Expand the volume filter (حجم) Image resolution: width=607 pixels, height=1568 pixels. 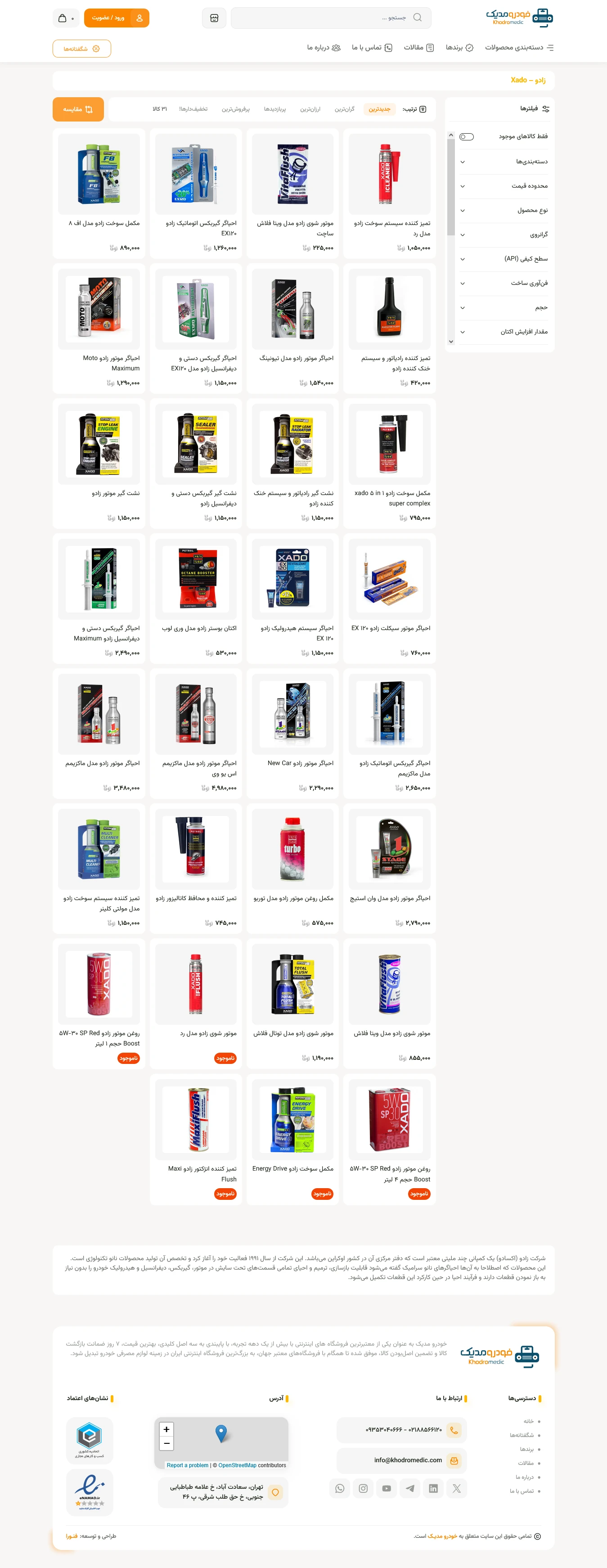504,308
